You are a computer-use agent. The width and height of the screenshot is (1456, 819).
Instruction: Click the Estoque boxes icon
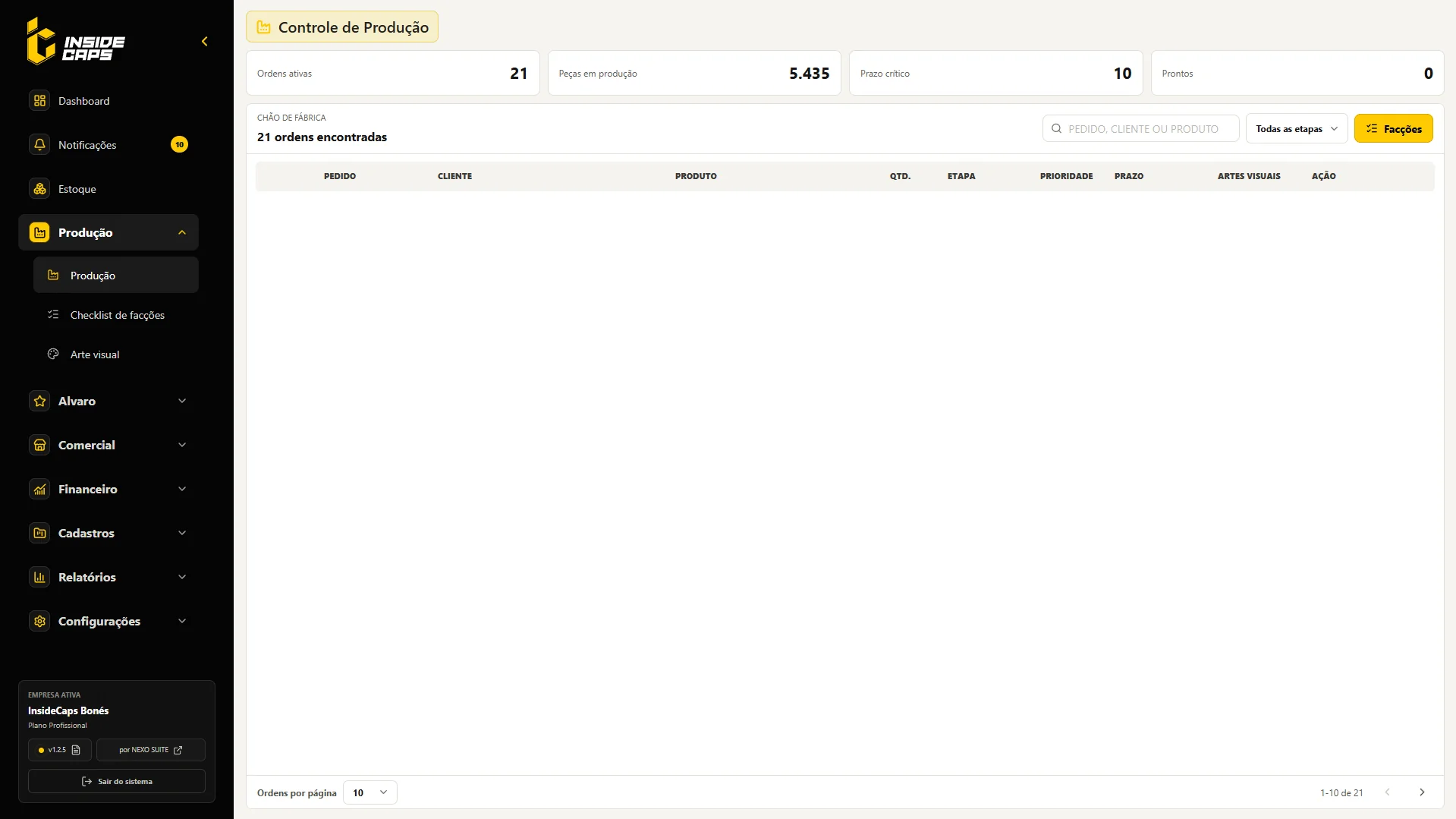point(39,189)
